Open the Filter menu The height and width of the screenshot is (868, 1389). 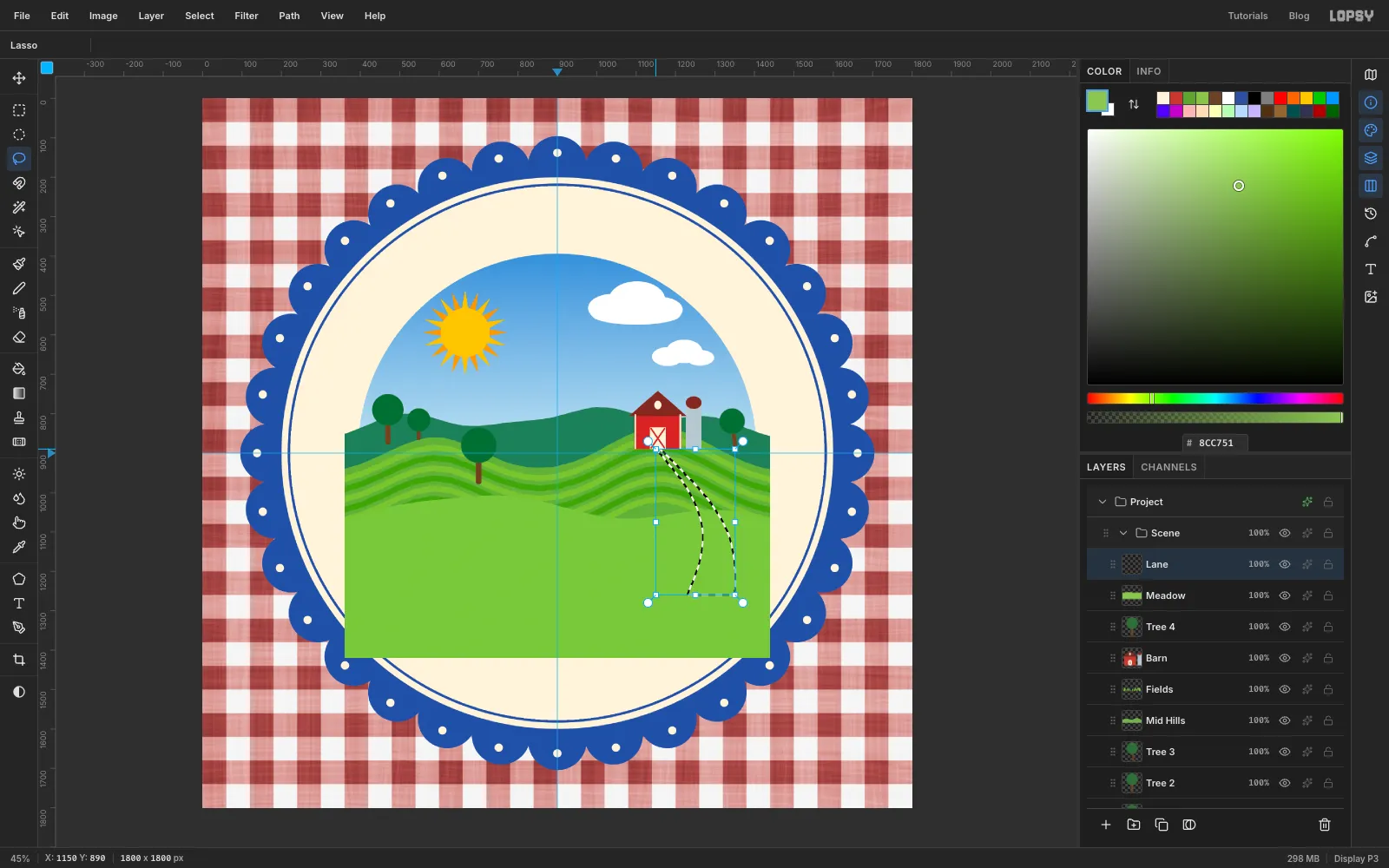click(247, 16)
